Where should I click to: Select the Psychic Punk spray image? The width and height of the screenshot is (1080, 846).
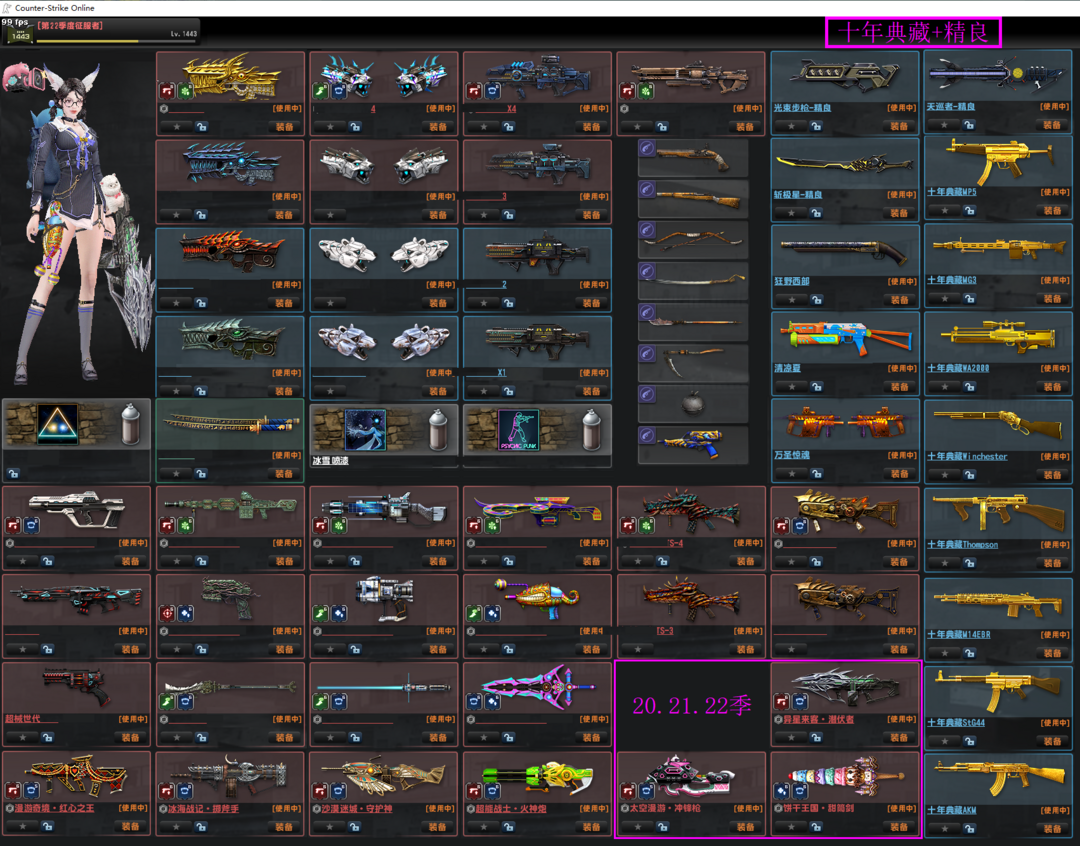[518, 429]
